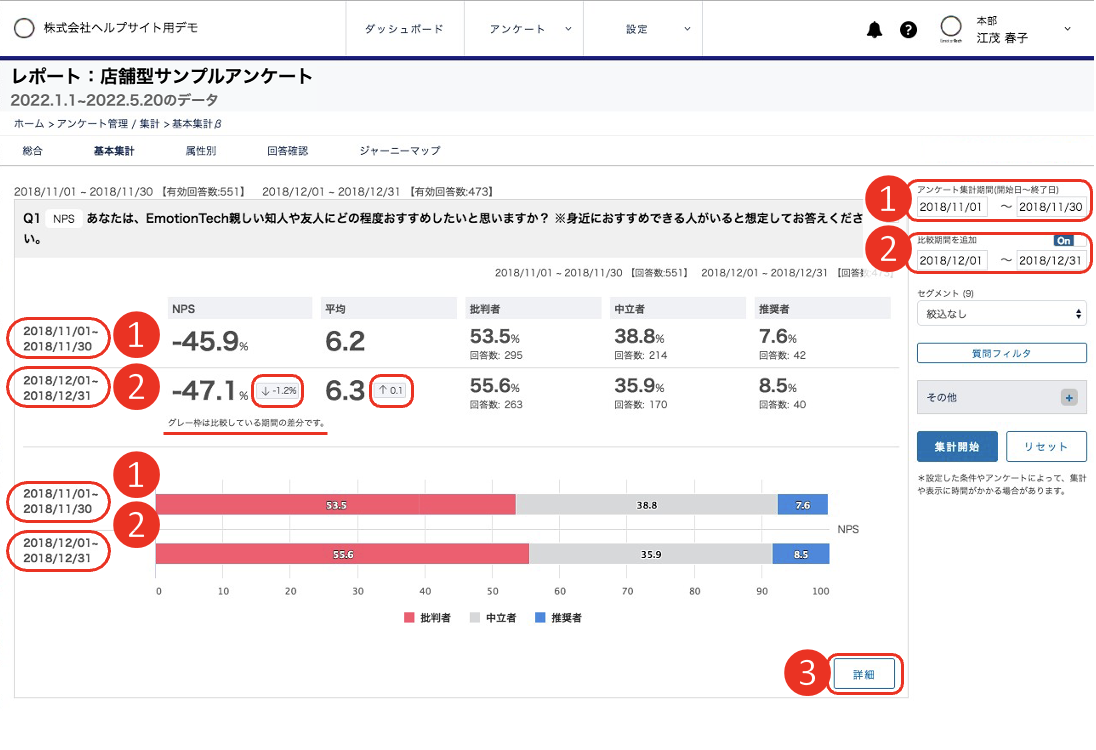Image resolution: width=1096 pixels, height=750 pixels.
Task: Turn off the 比較期間を追加 toggle
Action: tap(1064, 240)
